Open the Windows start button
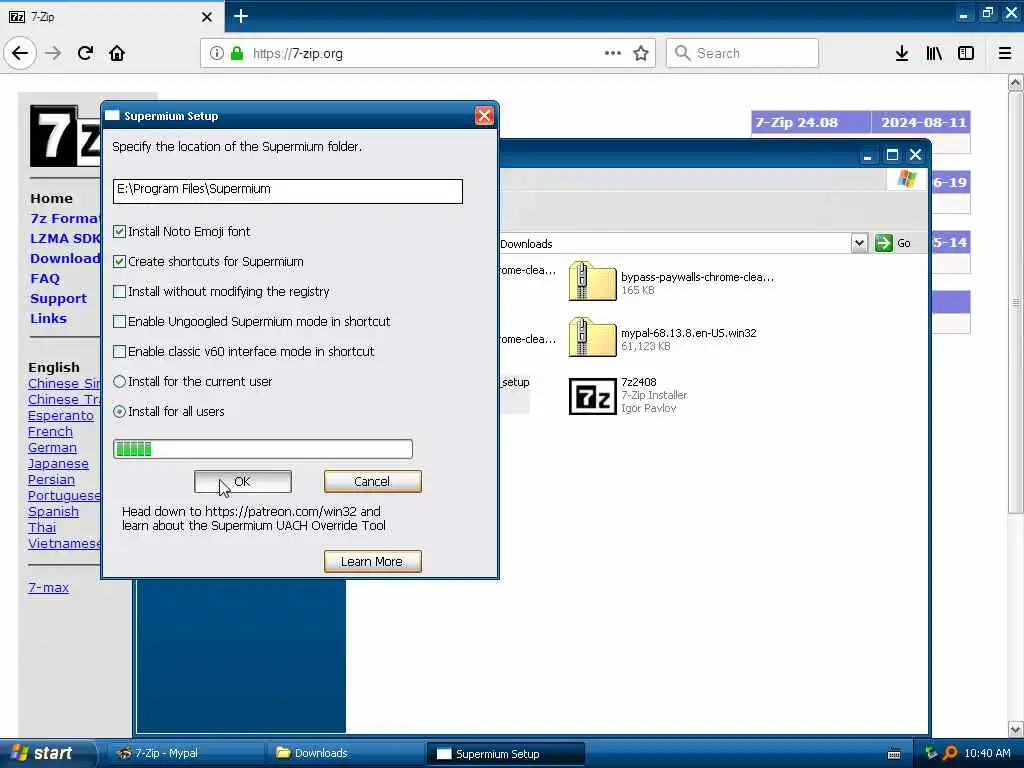 [47, 753]
